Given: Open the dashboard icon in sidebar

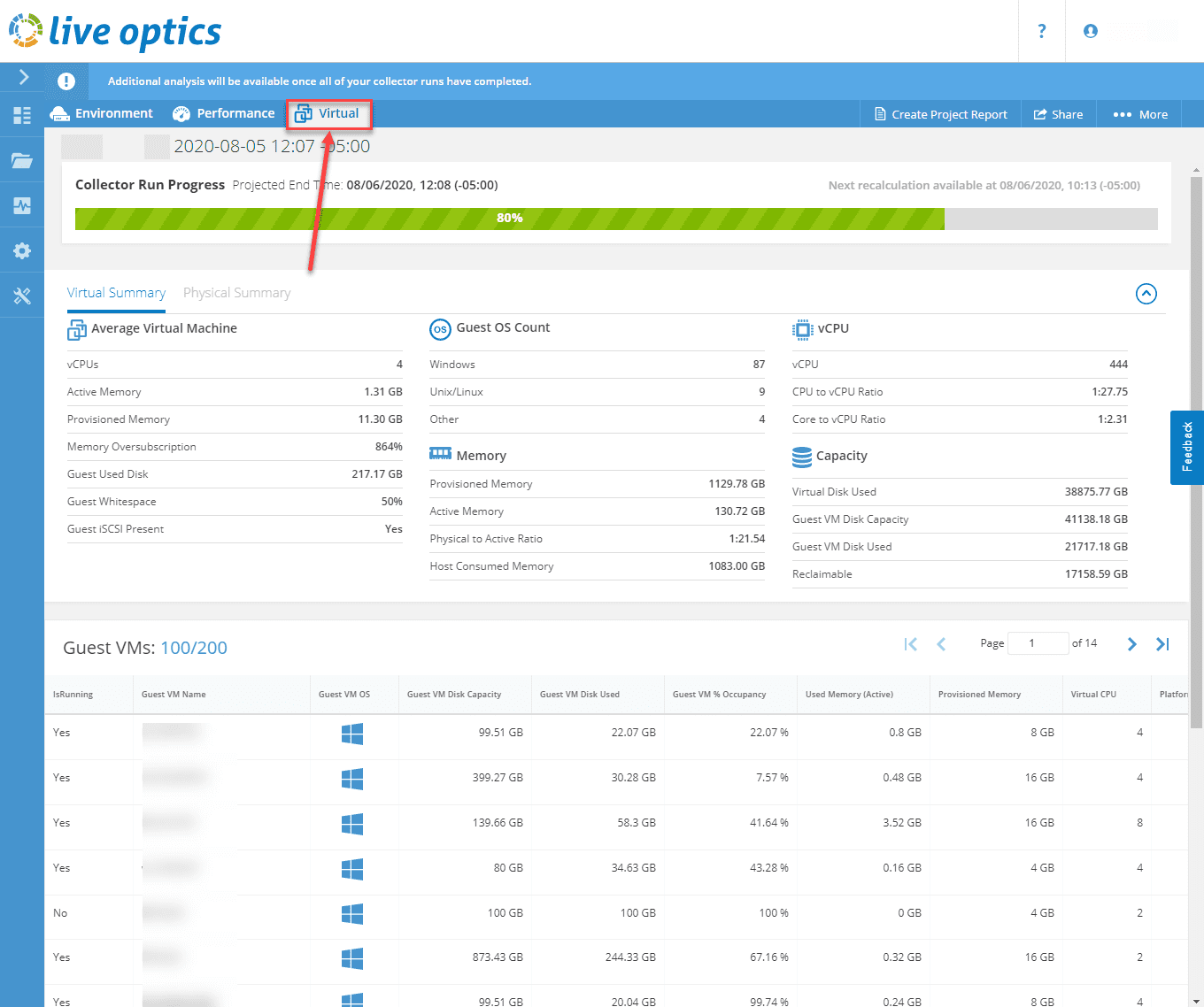Looking at the screenshot, I should 22,115.
